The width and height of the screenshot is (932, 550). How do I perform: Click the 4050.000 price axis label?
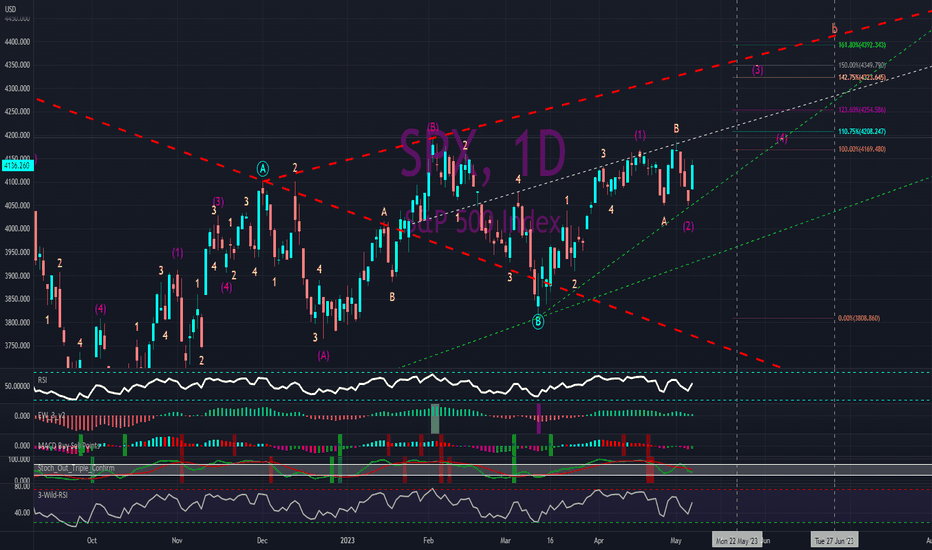(17, 206)
